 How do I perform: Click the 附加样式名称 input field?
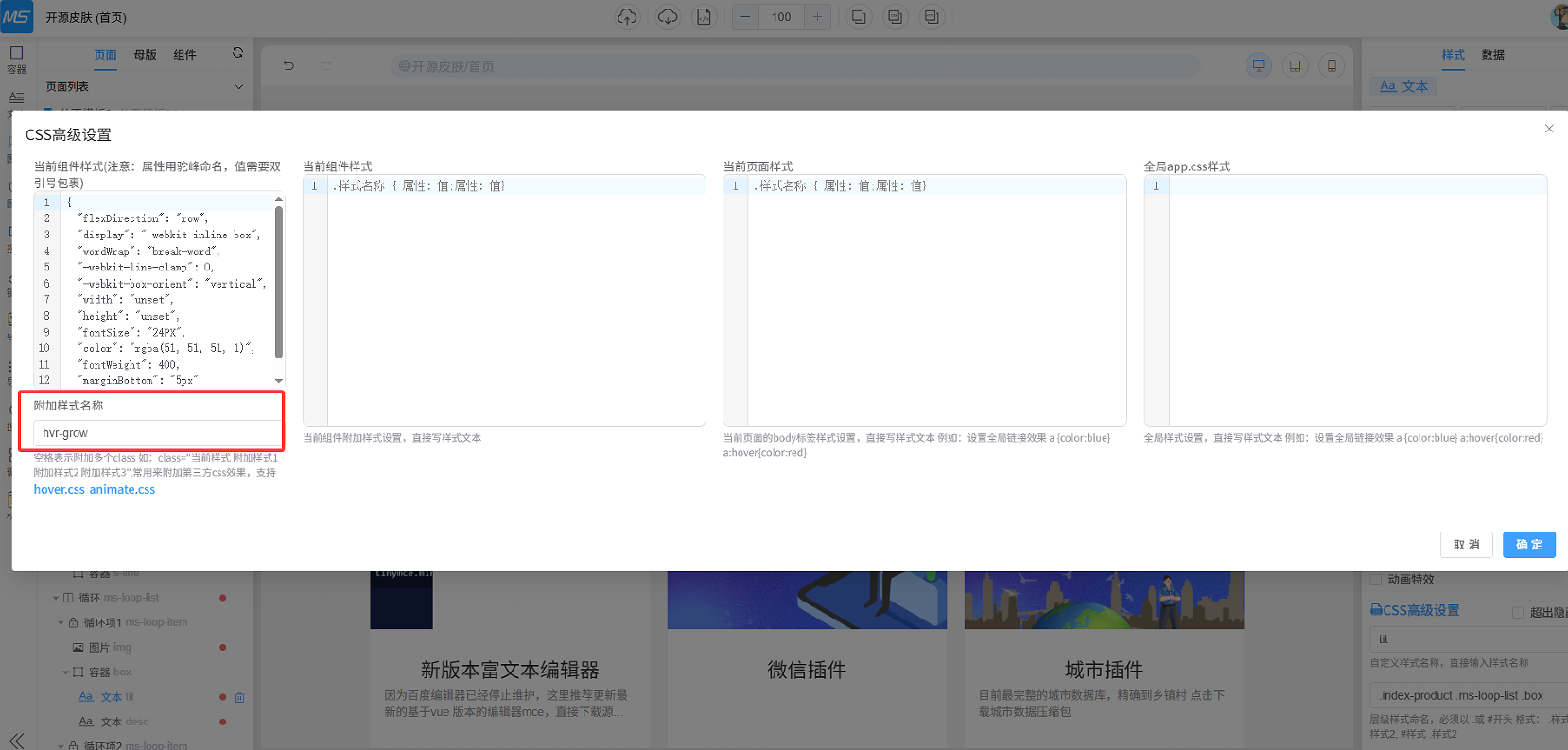coord(157,433)
